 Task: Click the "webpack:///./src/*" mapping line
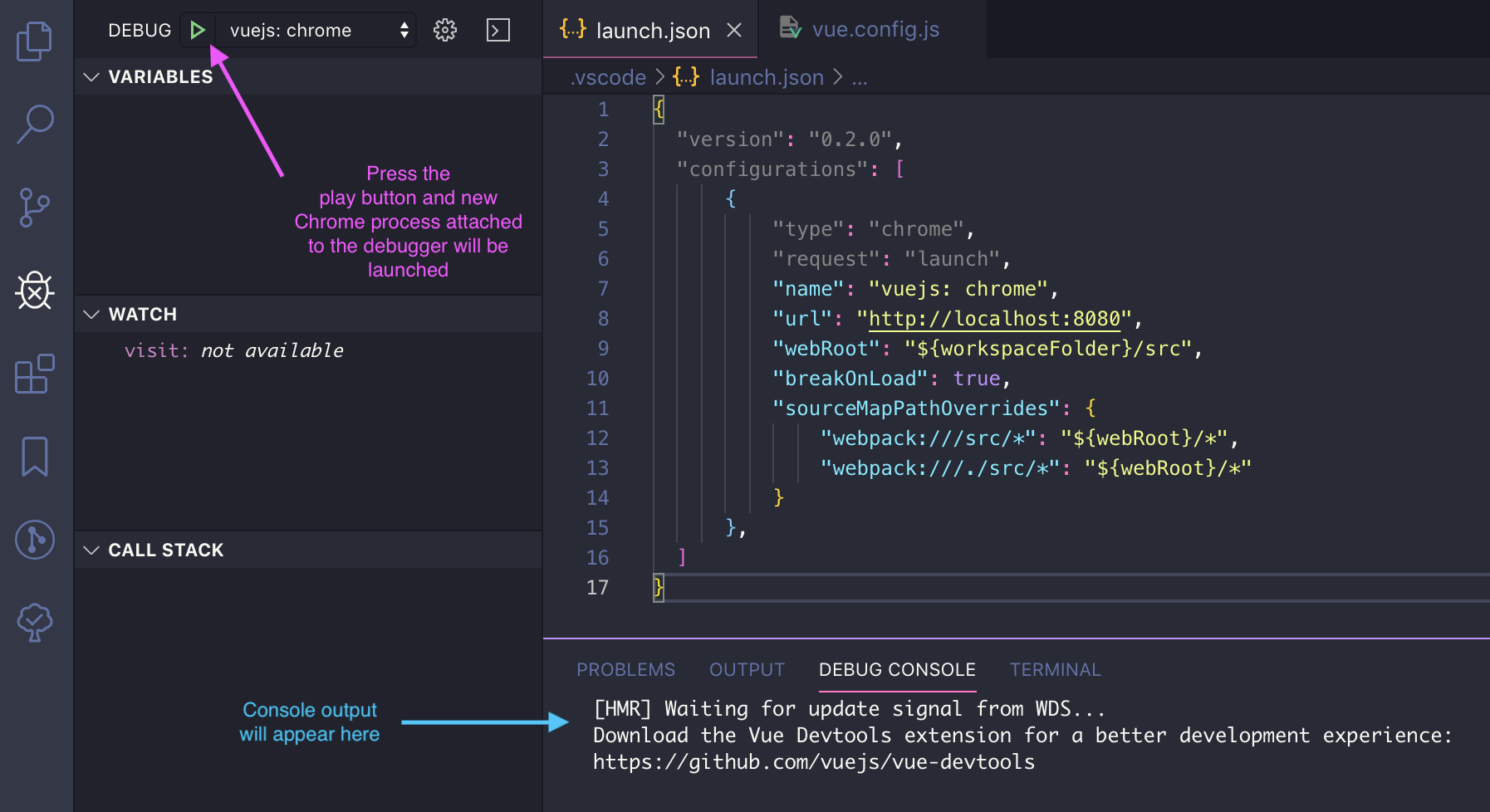(1036, 468)
